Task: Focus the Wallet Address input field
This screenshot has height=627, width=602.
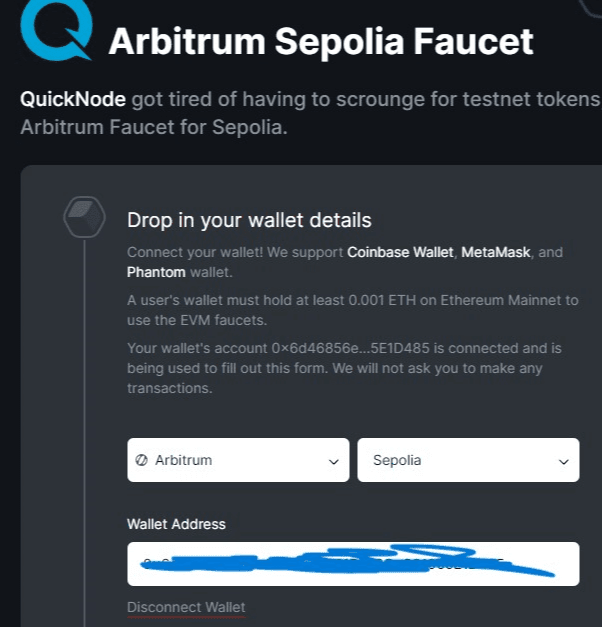Action: click(x=353, y=564)
